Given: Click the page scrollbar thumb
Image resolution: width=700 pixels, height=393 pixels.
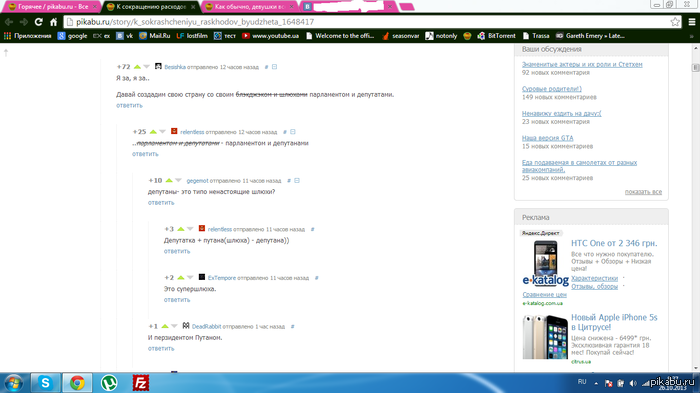Looking at the screenshot, I should pyautogui.click(x=696, y=67).
